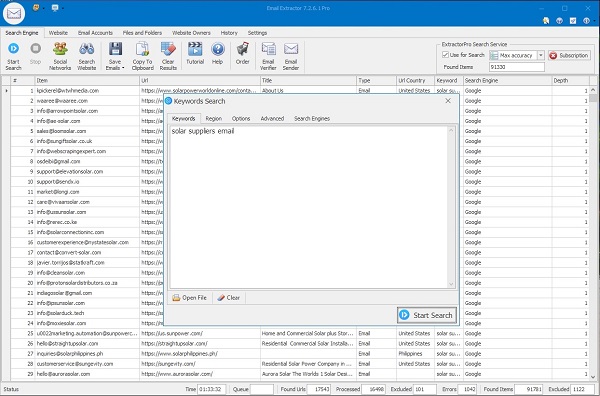600x396 pixels.
Task: Click the Found Items input field
Action: point(517,67)
